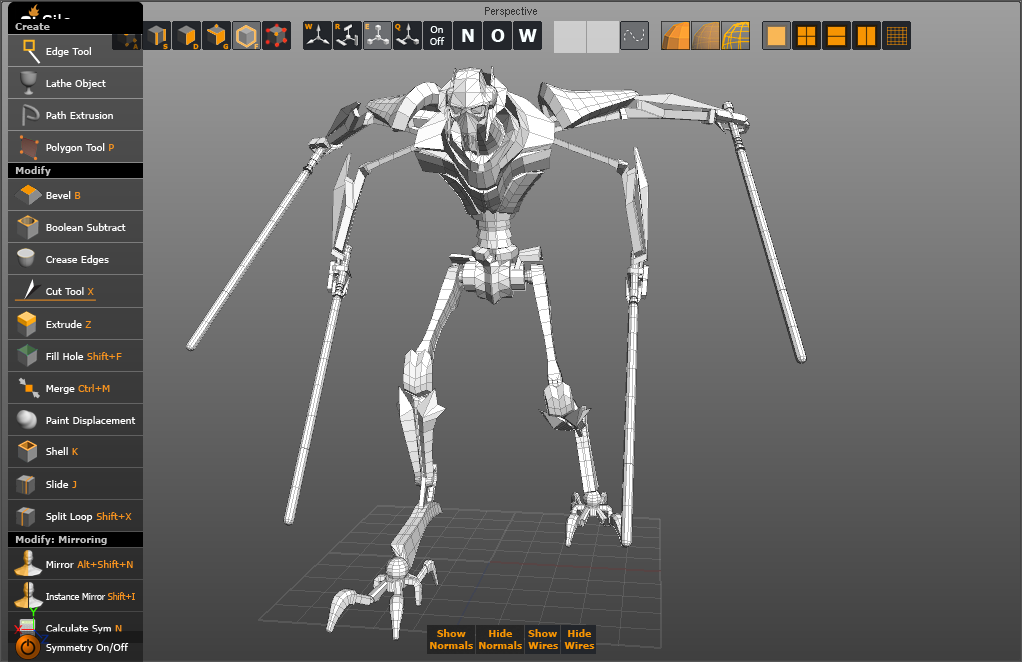Image resolution: width=1022 pixels, height=662 pixels.
Task: Click Hide Normals button
Action: pos(500,639)
